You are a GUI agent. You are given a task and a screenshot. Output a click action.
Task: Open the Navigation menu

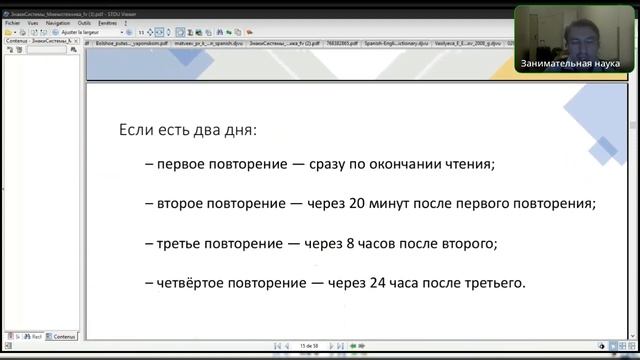pyautogui.click(x=58, y=23)
